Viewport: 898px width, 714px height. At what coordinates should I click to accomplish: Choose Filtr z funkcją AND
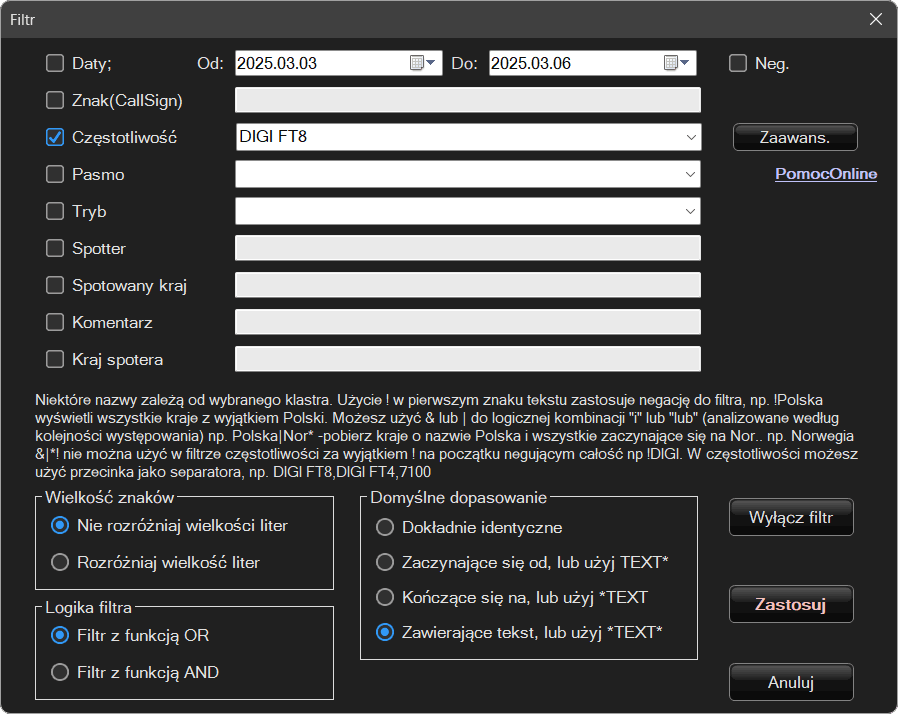pyautogui.click(x=60, y=672)
